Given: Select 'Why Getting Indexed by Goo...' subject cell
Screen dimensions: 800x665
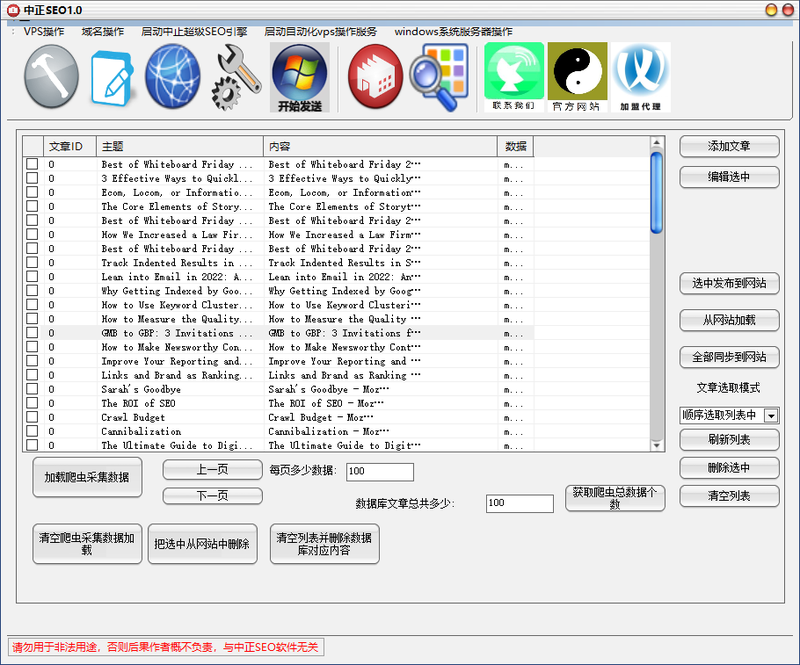Looking at the screenshot, I should [180, 290].
